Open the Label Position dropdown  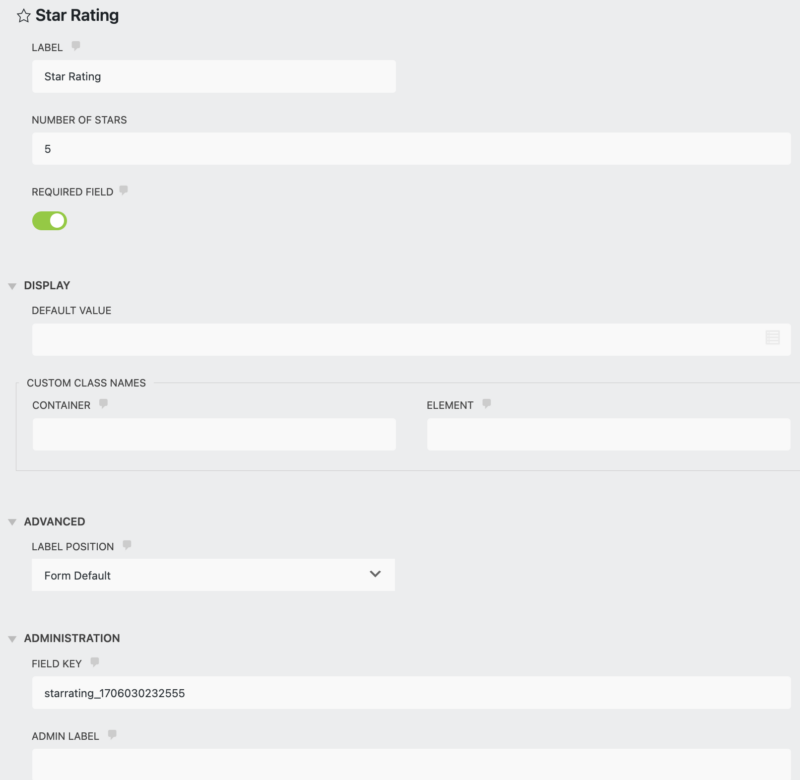213,574
